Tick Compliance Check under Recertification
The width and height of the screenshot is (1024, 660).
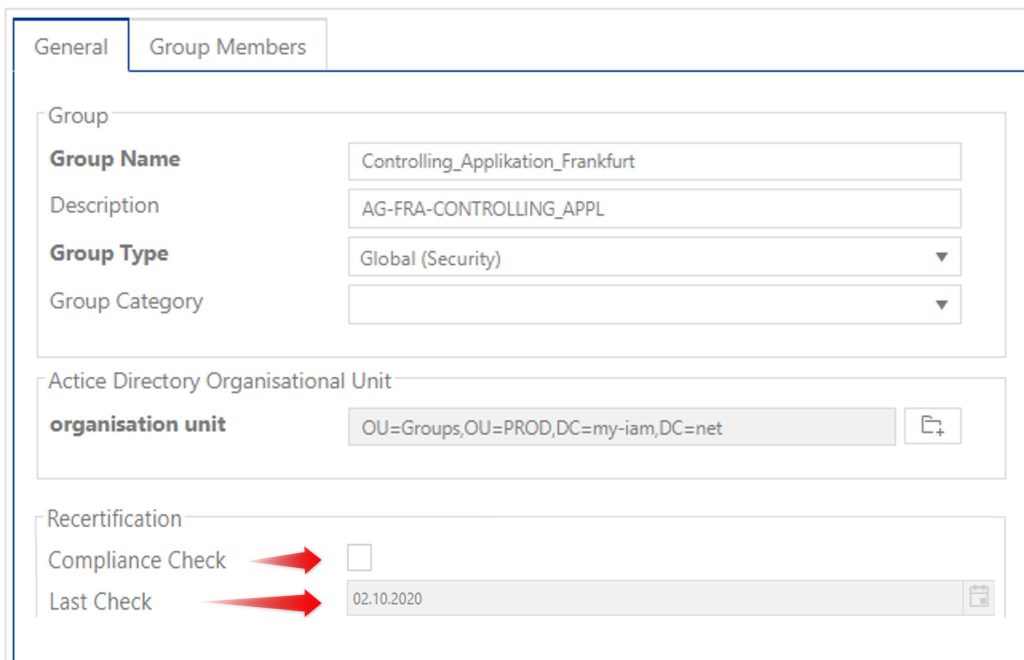(x=358, y=558)
